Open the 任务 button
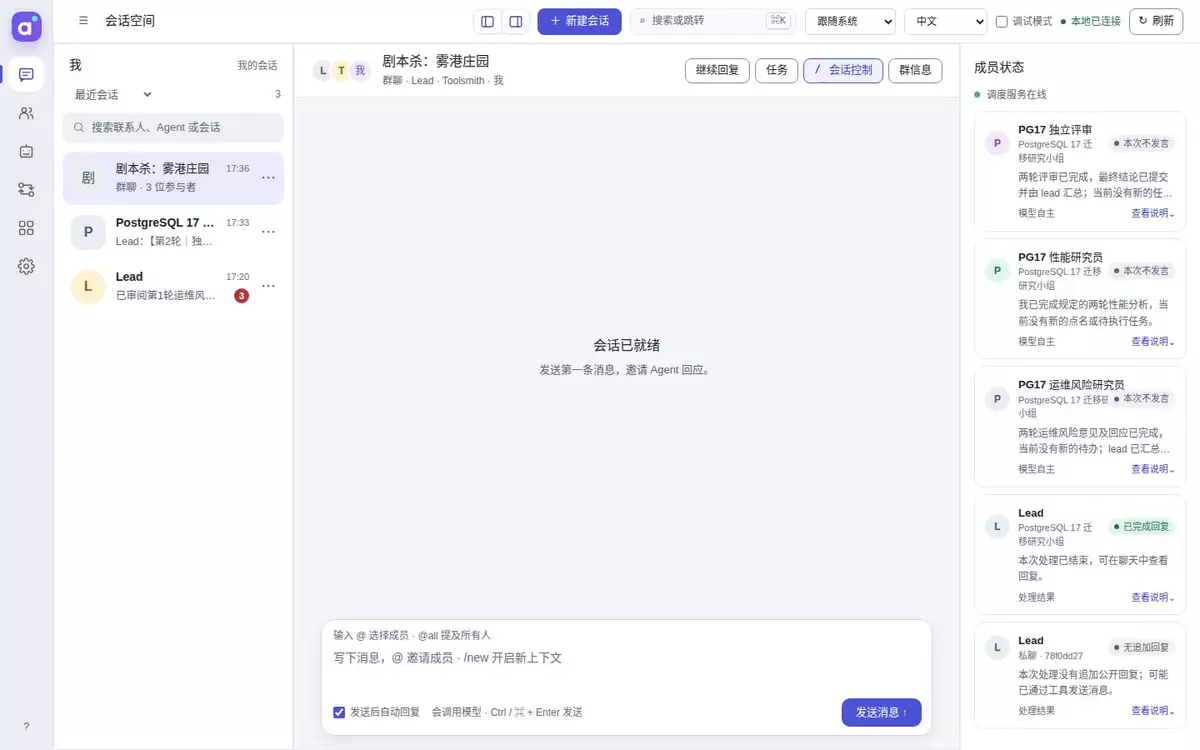1200x750 pixels. (777, 70)
